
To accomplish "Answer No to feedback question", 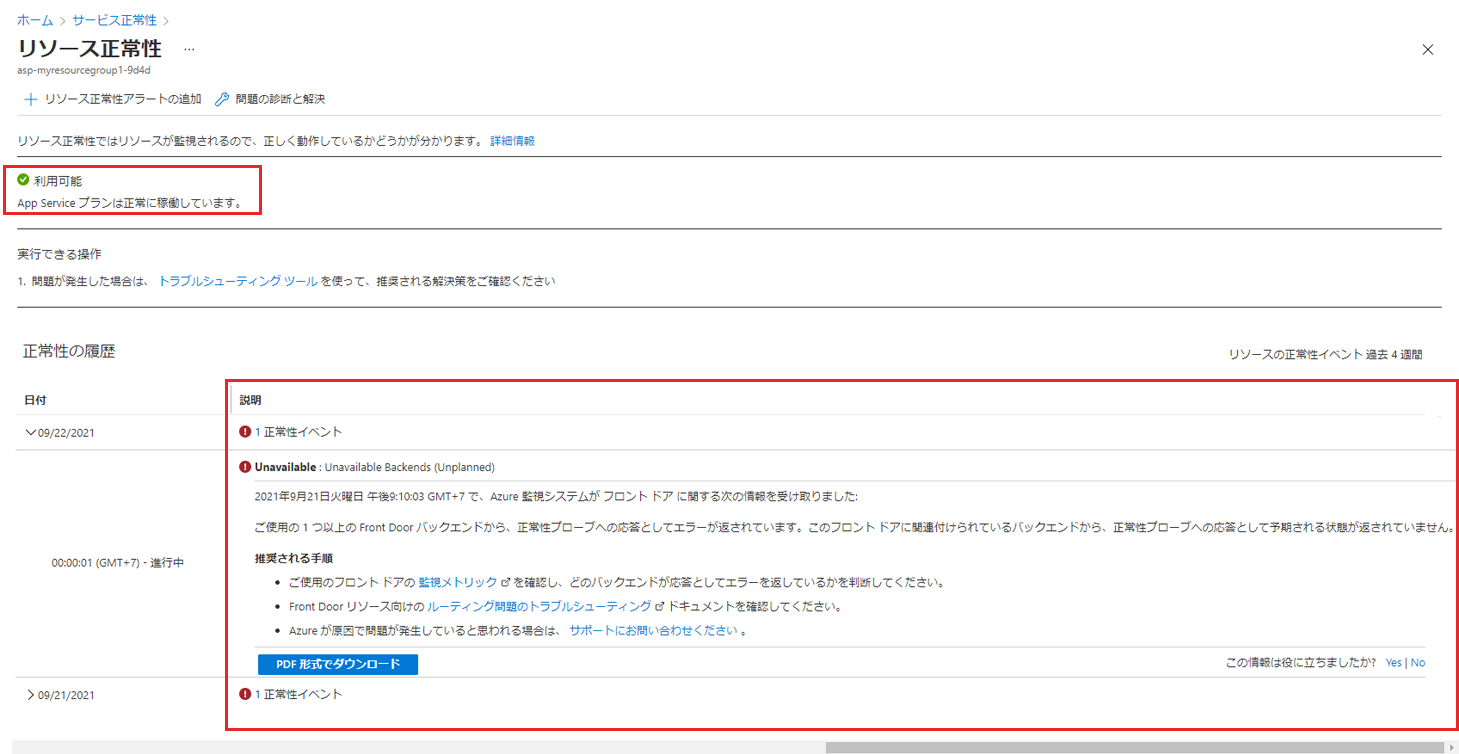I will click(x=1418, y=663).
